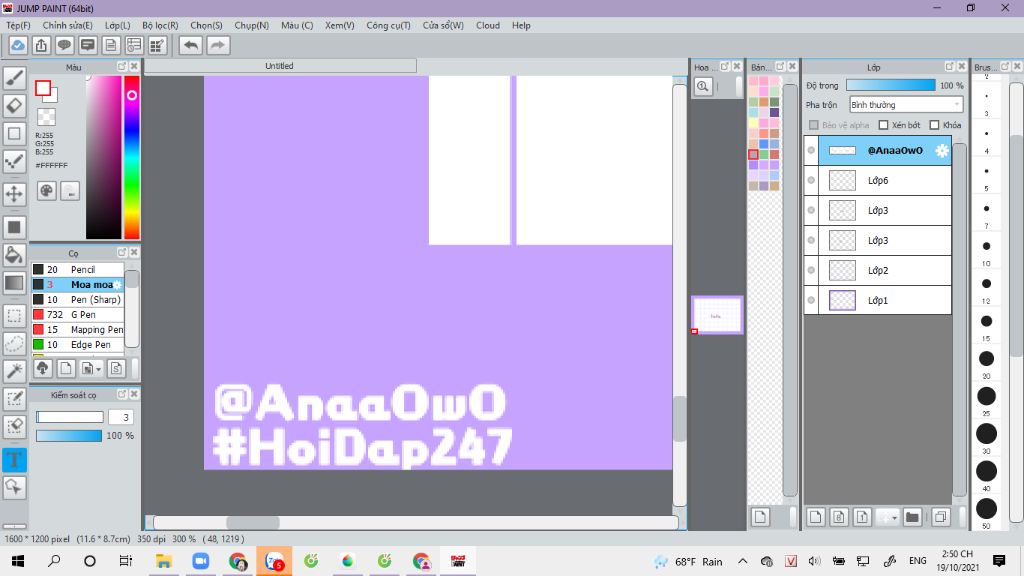Select the Bucket fill tool
1024x576 pixels.
pos(14,255)
